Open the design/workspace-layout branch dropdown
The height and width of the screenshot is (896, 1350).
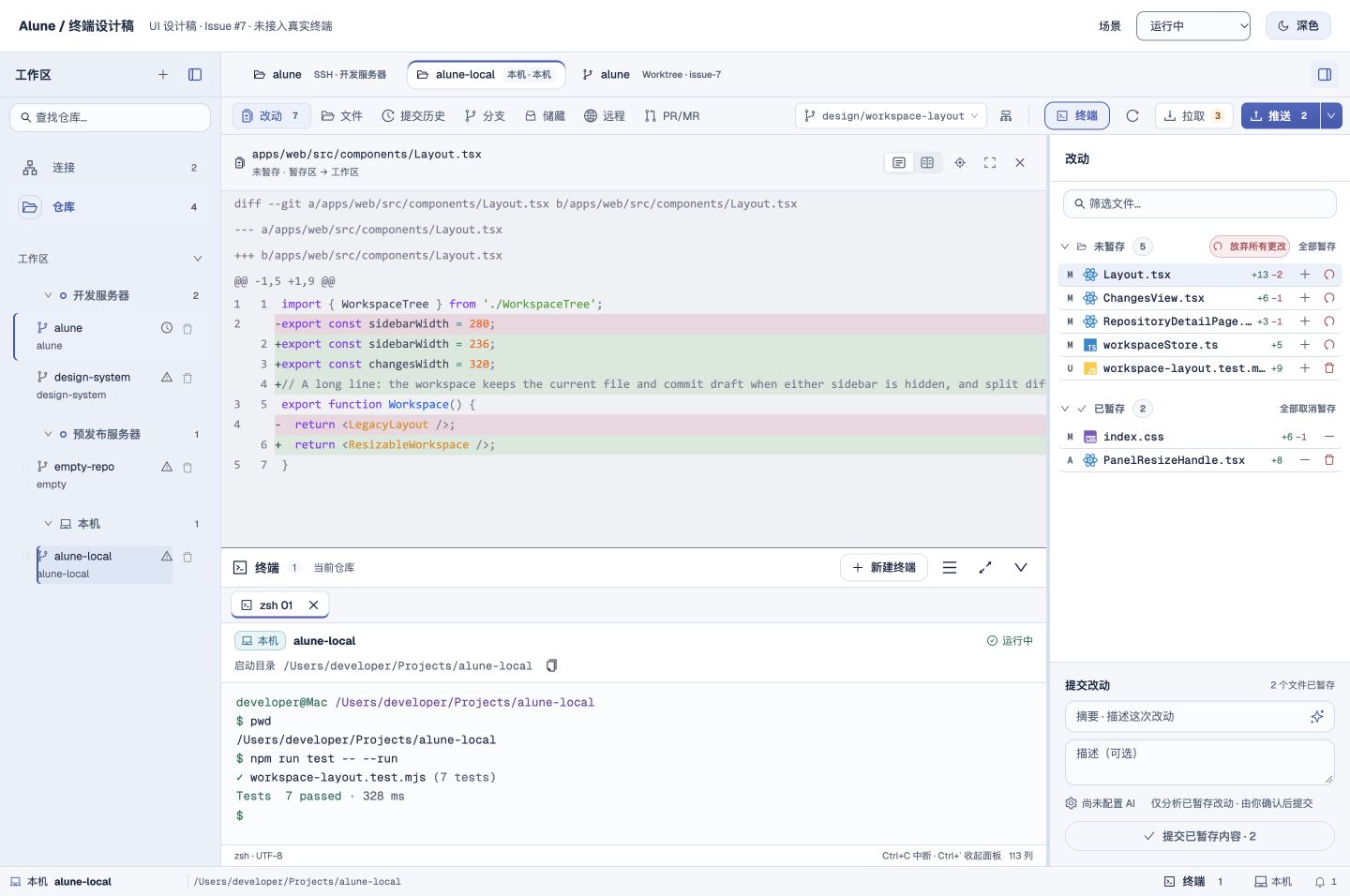click(892, 116)
